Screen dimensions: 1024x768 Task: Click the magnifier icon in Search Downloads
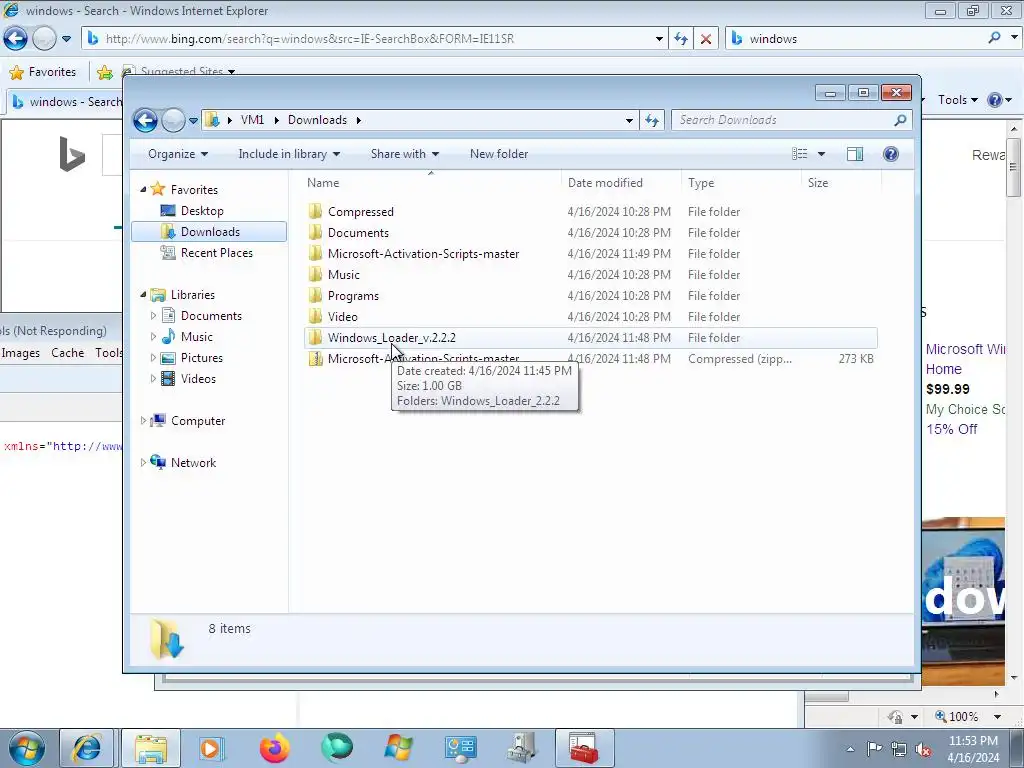[x=900, y=120]
